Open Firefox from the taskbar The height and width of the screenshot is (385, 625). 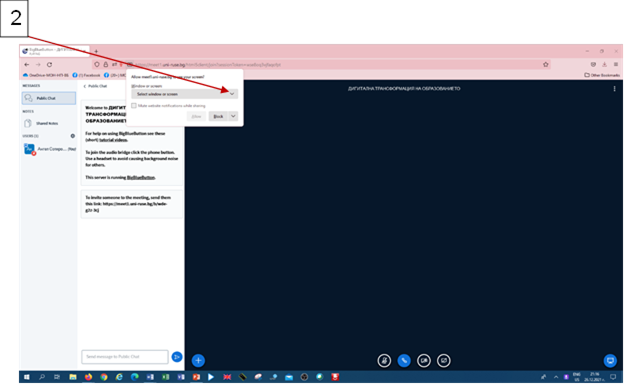(x=88, y=377)
